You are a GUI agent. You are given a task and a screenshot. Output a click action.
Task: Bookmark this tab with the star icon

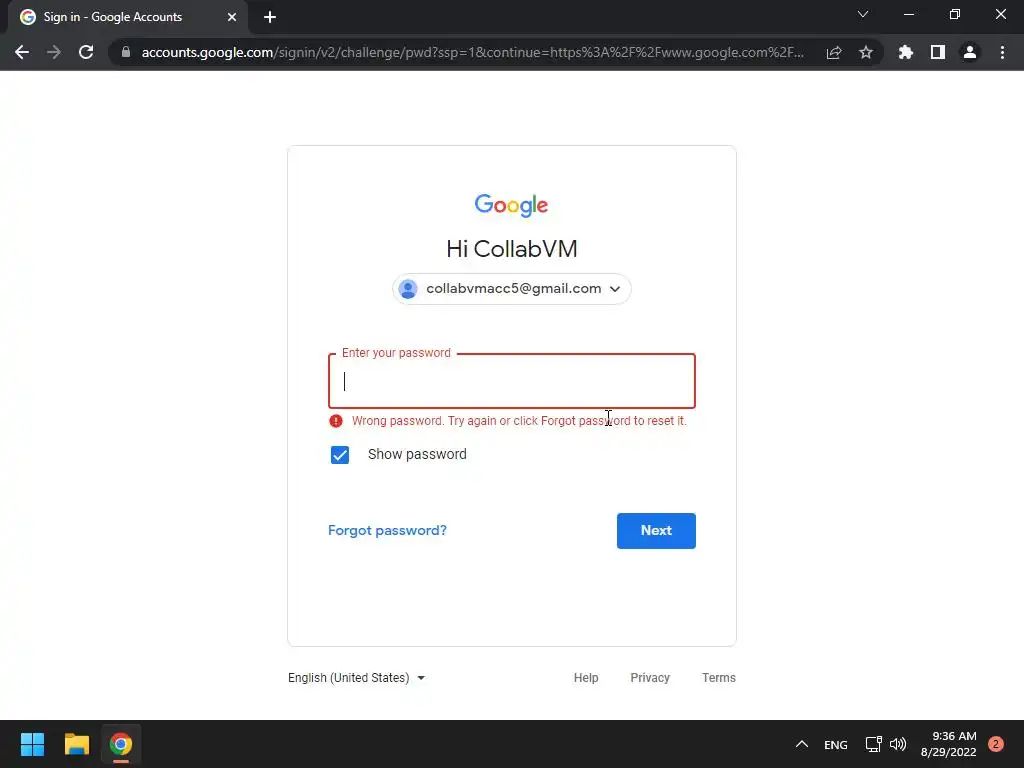(866, 52)
